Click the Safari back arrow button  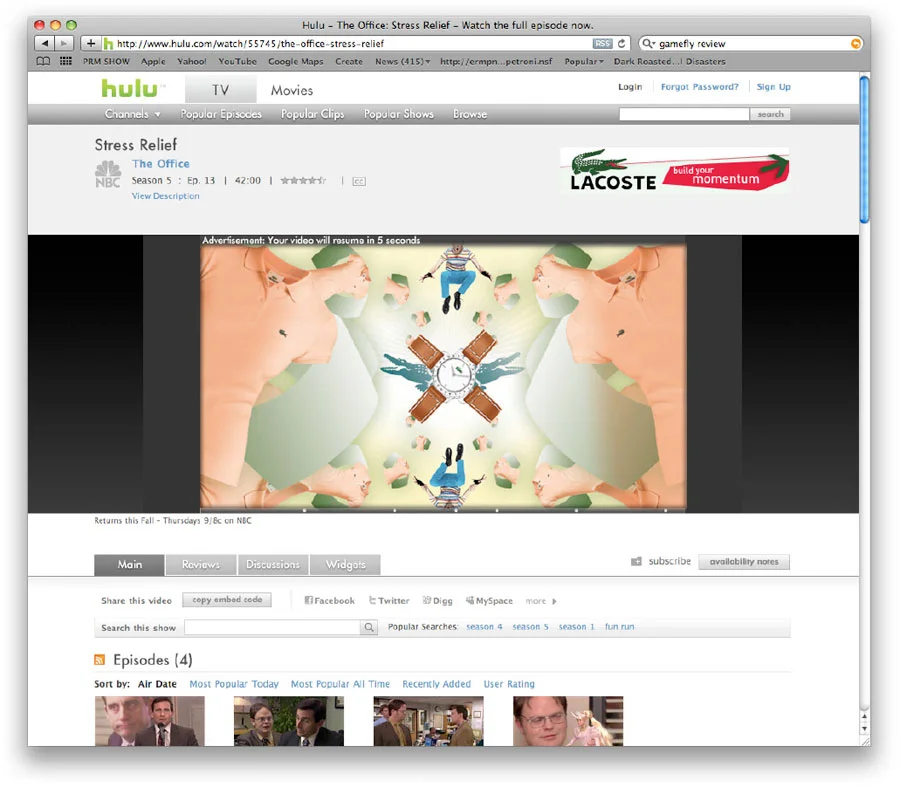[45, 43]
